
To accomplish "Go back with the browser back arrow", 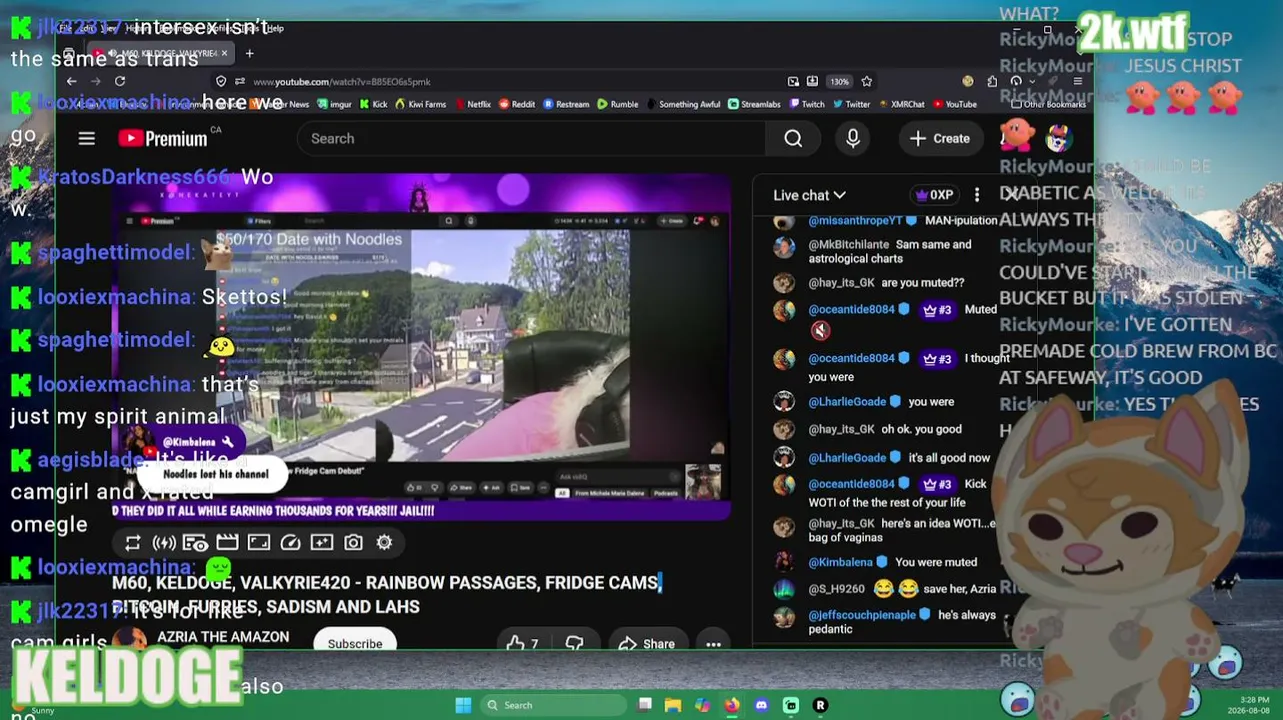I will coord(72,82).
